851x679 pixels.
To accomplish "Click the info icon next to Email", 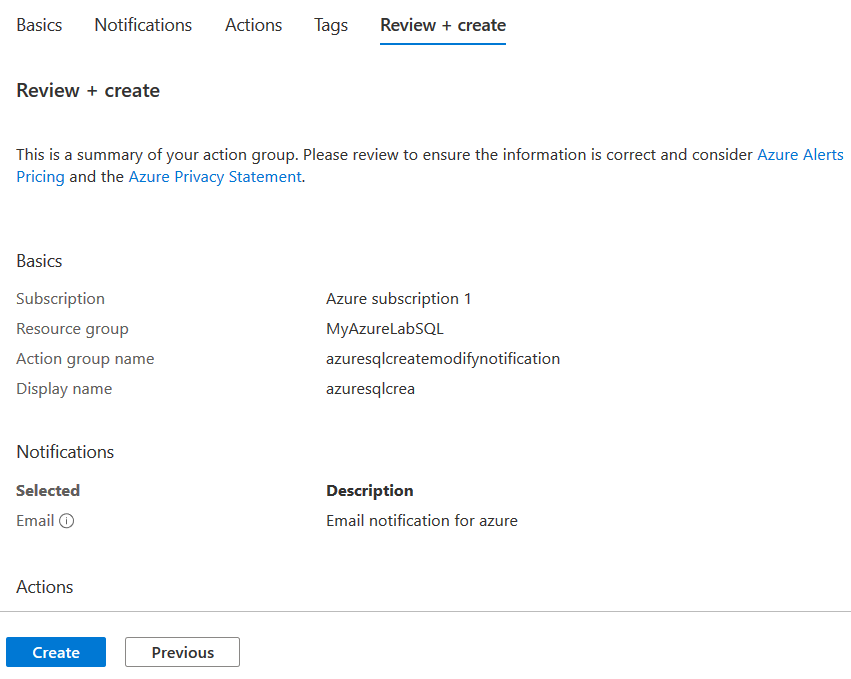I will click(66, 521).
